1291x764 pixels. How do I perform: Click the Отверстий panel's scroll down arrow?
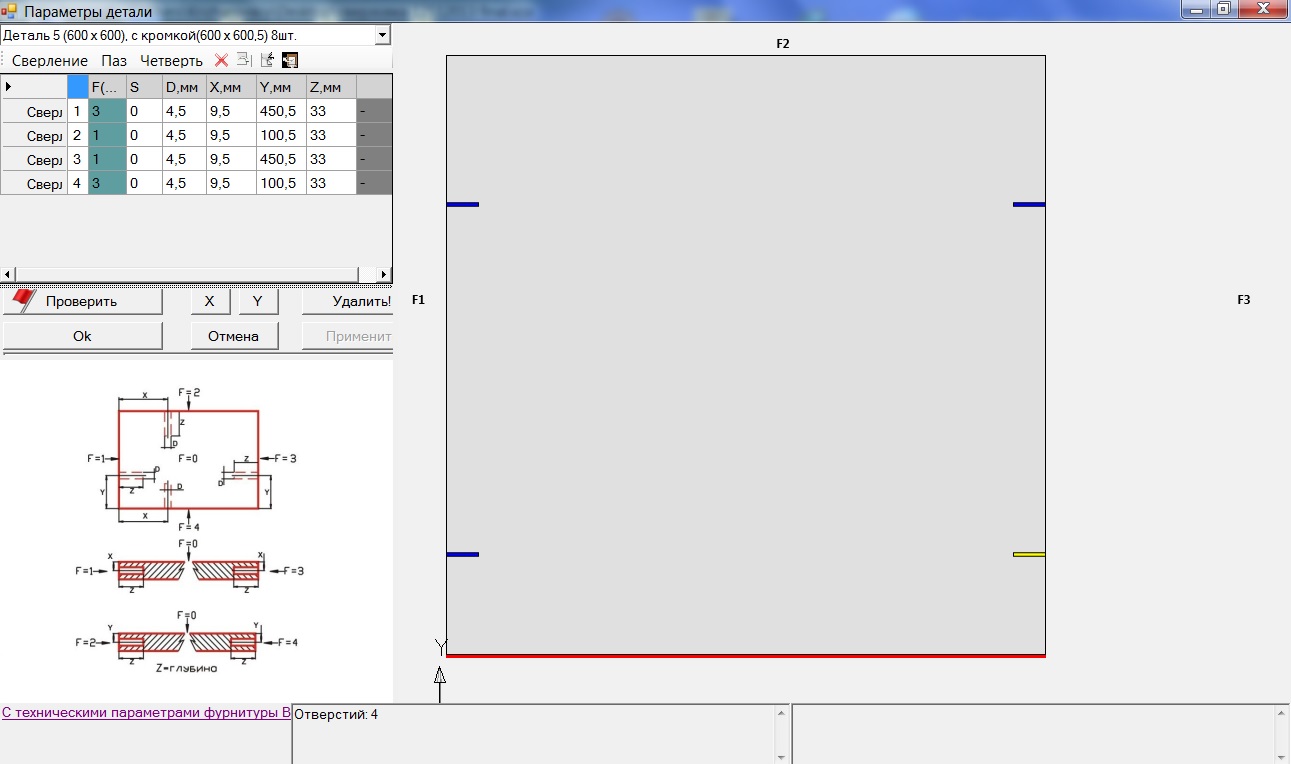tap(782, 756)
